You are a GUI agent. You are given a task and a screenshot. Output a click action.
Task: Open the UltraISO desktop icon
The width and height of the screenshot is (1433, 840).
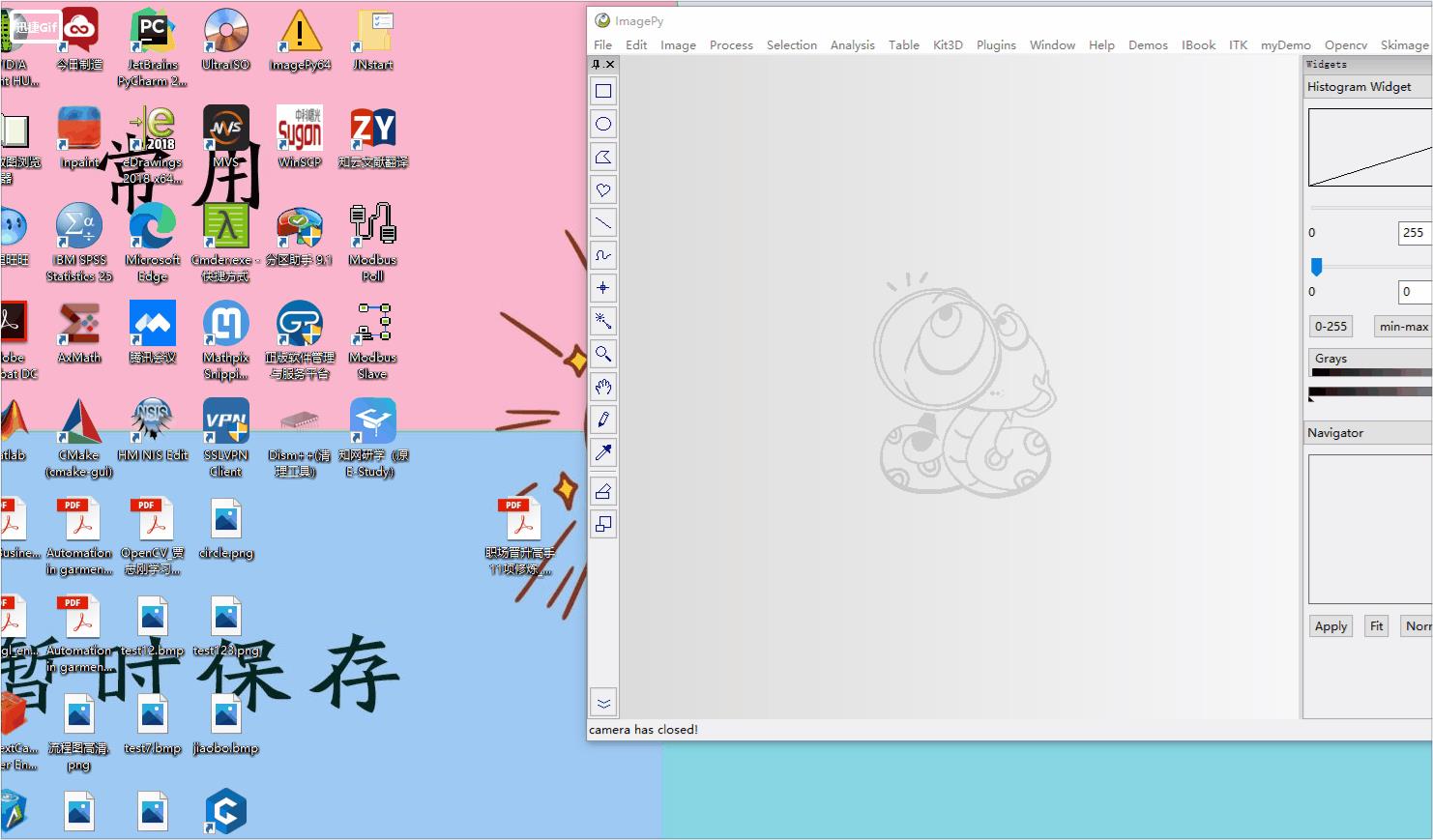pos(225,41)
